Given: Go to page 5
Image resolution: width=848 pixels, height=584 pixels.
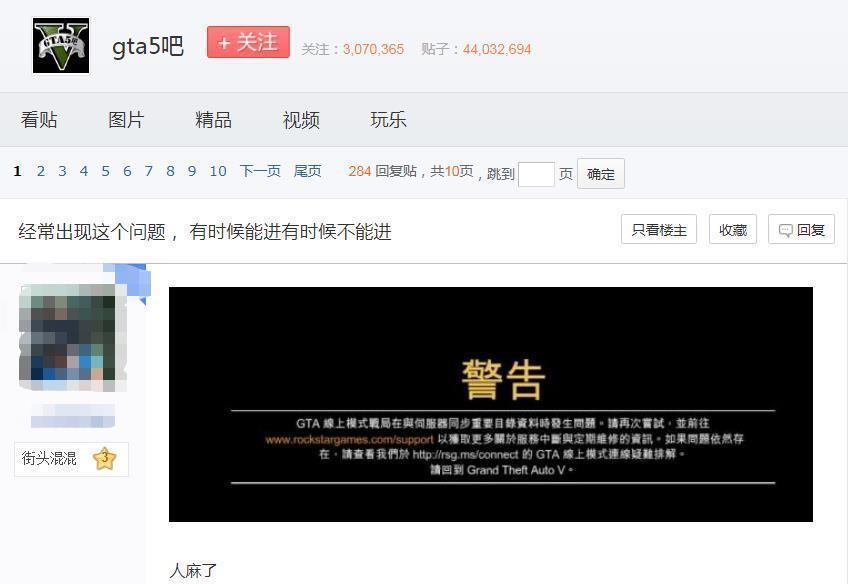Looking at the screenshot, I should click(x=105, y=171).
